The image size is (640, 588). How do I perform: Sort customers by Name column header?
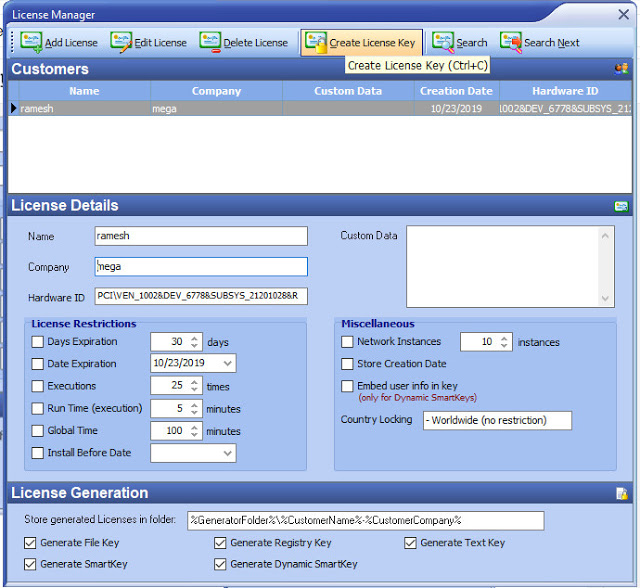click(84, 91)
